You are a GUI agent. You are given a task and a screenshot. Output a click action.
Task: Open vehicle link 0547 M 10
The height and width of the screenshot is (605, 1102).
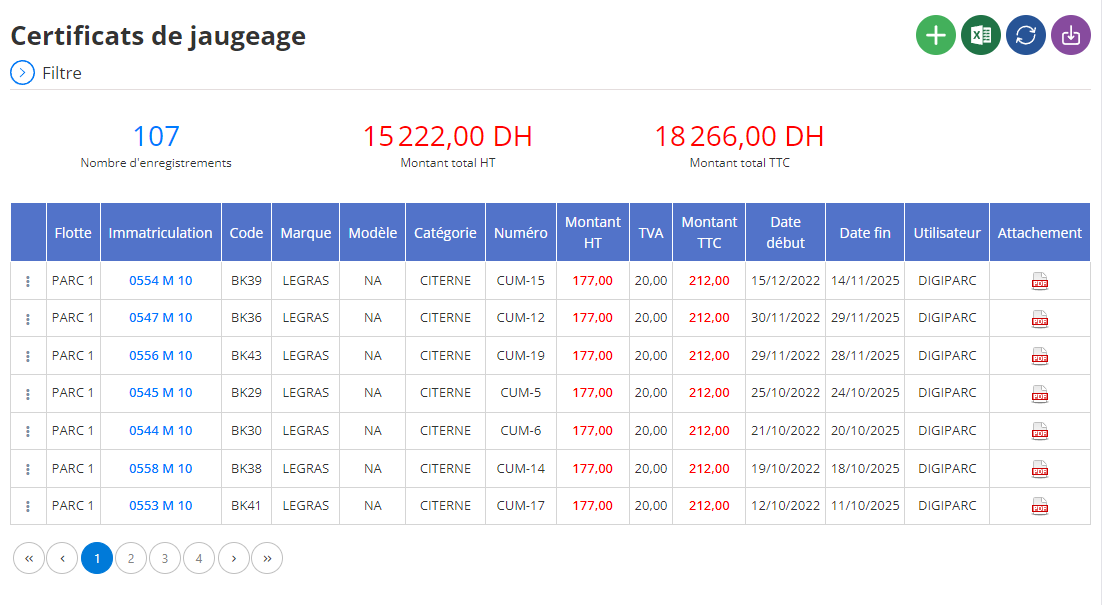pos(160,318)
